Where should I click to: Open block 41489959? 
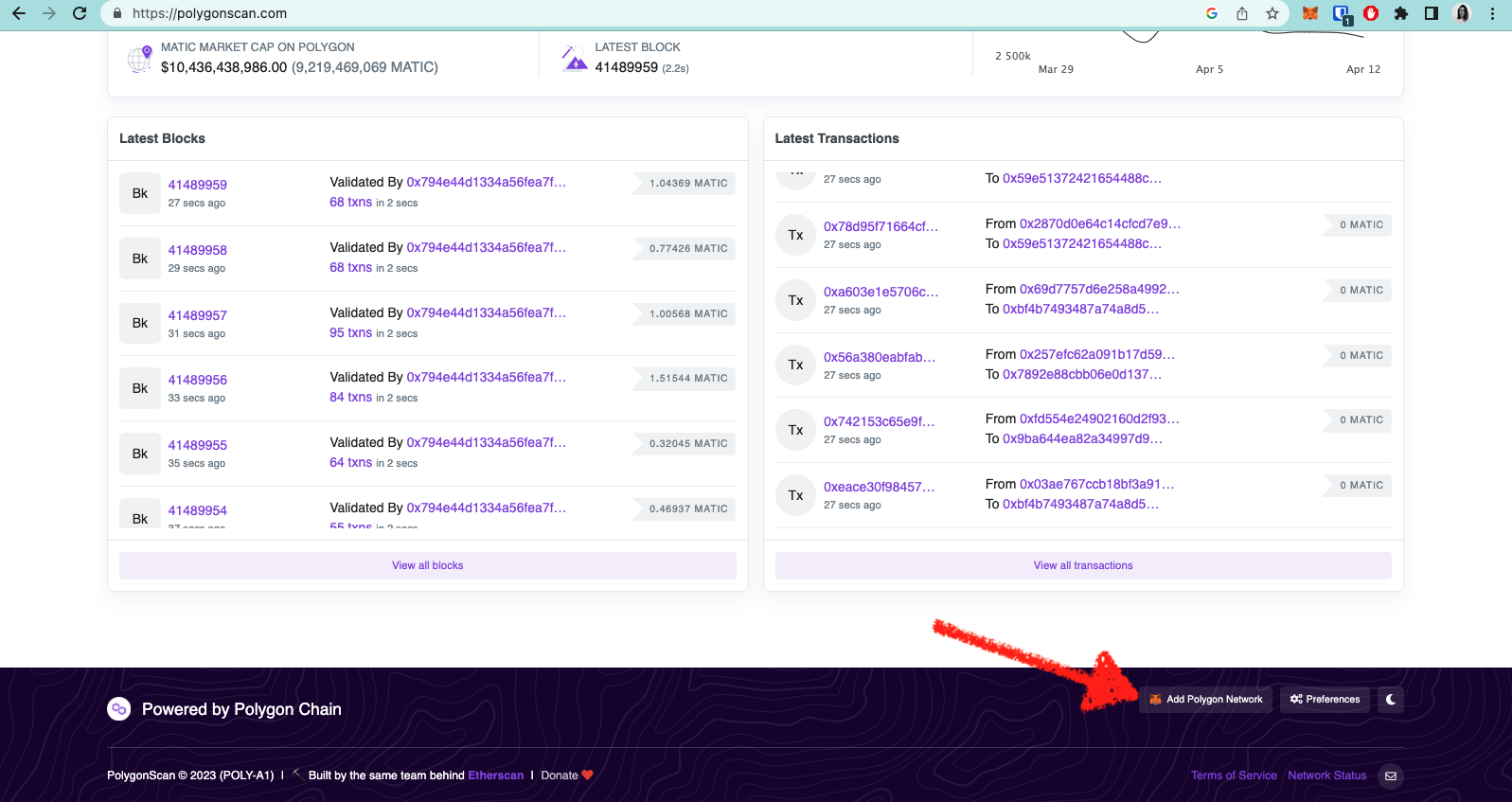pos(198,185)
